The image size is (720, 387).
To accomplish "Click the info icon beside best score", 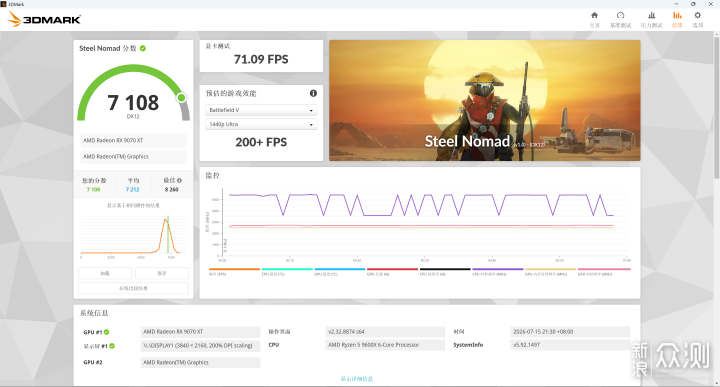I will coord(180,180).
